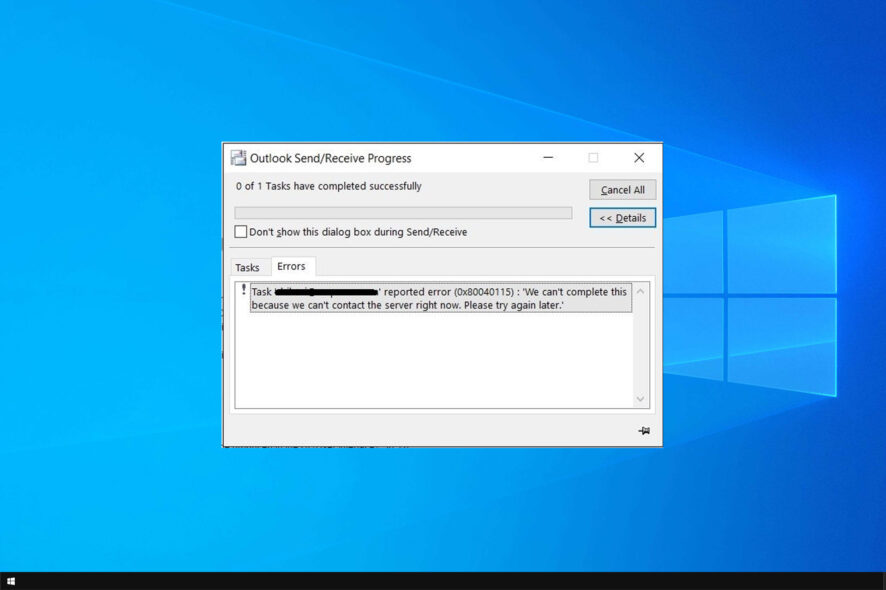Switch to the Tasks tab

coord(247,267)
